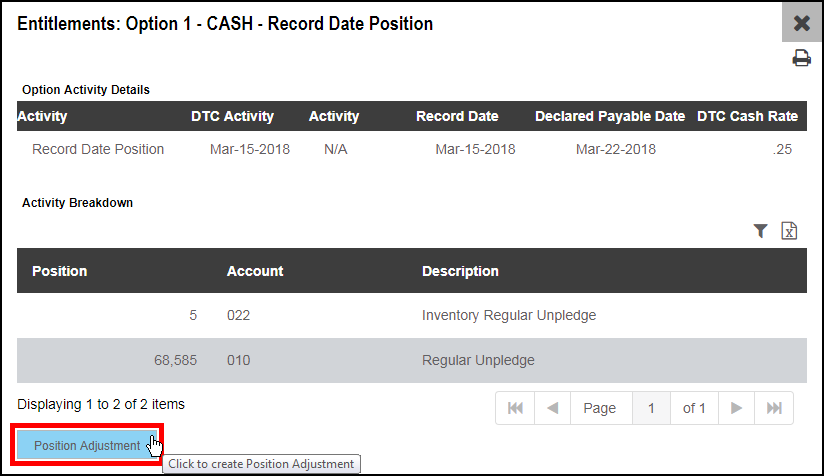This screenshot has height=476, width=824.
Task: Click the DTC Activity column header
Action: pos(232,116)
